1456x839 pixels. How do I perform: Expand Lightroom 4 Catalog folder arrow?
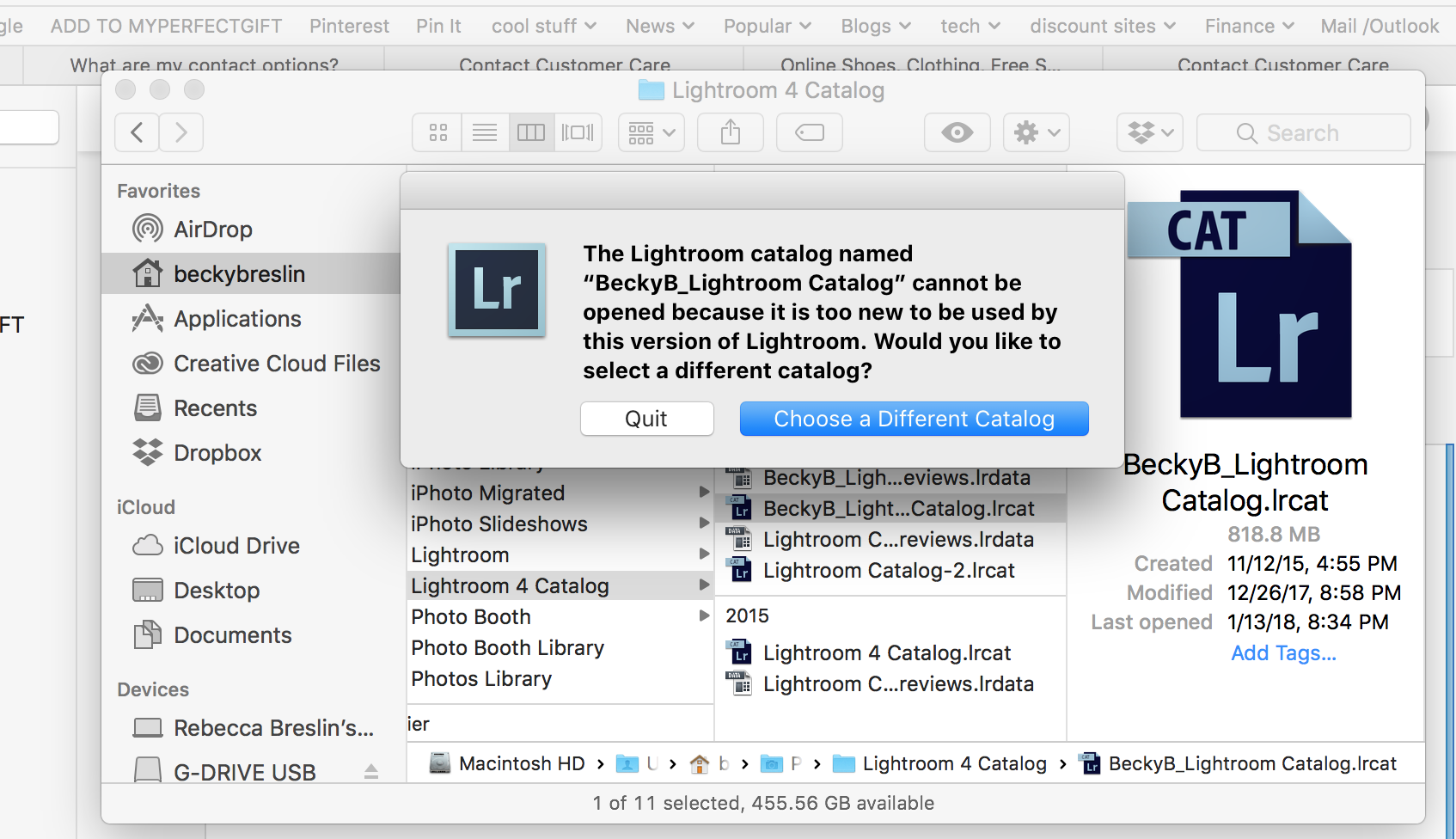coord(705,585)
